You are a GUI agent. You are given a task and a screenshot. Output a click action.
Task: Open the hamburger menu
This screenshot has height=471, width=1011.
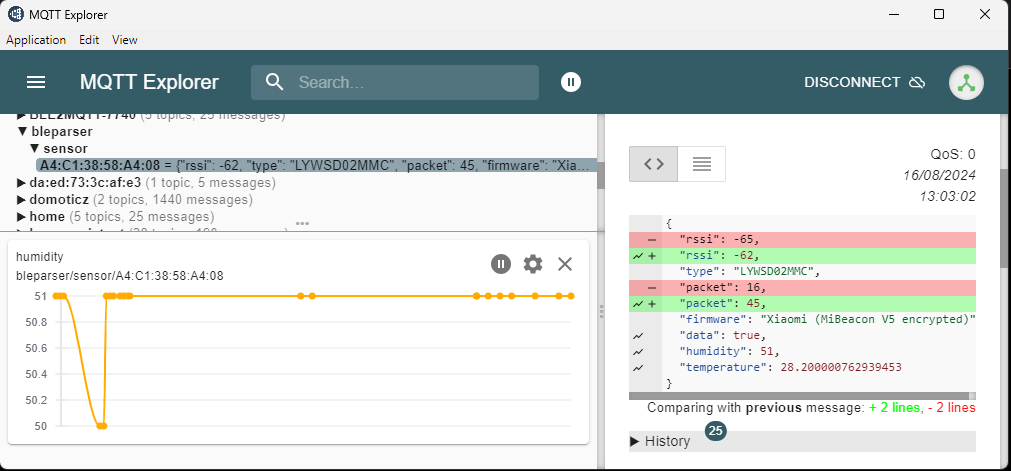[35, 82]
